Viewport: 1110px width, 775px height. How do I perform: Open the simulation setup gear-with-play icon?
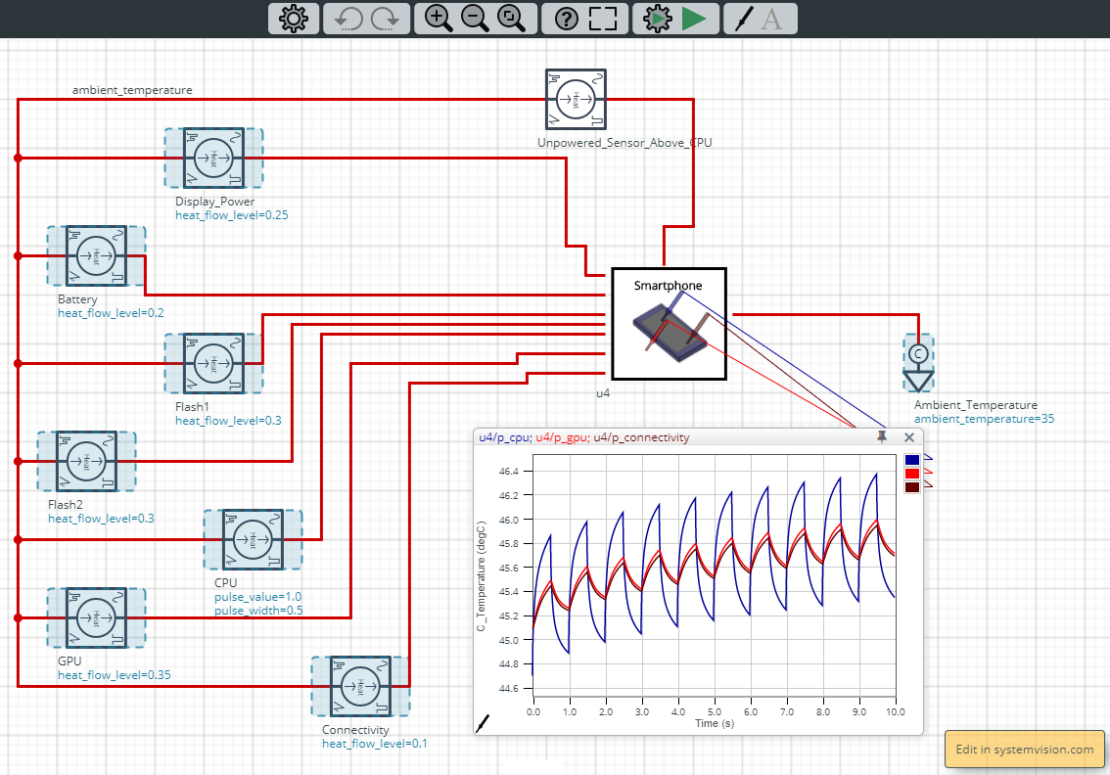pyautogui.click(x=659, y=18)
